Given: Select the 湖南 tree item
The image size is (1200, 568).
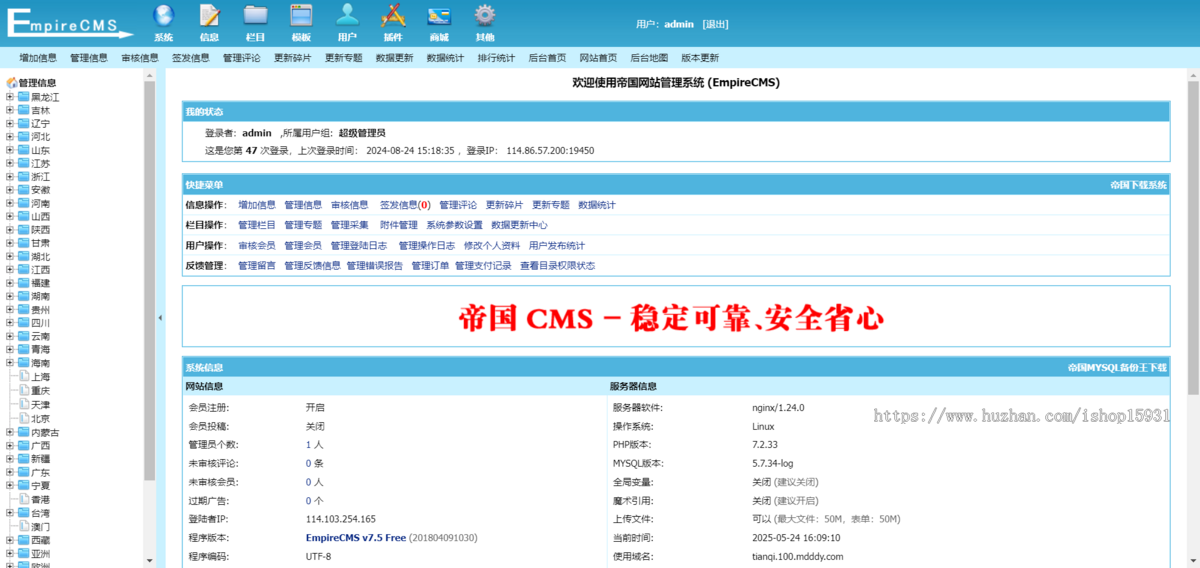Looking at the screenshot, I should 41,297.
